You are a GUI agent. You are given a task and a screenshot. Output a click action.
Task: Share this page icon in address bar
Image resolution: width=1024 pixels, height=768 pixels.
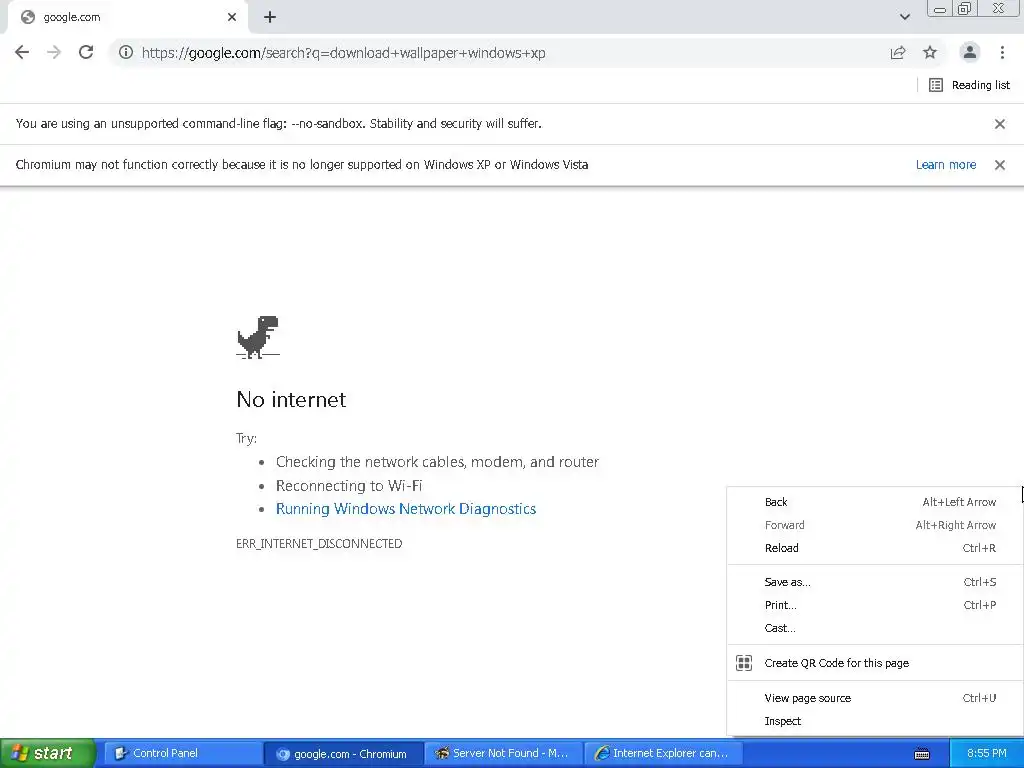(x=898, y=52)
